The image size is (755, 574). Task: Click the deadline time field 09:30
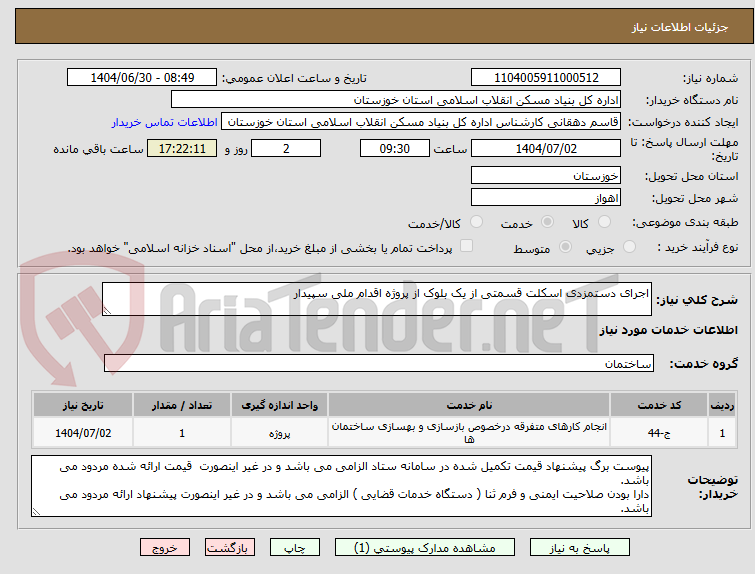(395, 148)
